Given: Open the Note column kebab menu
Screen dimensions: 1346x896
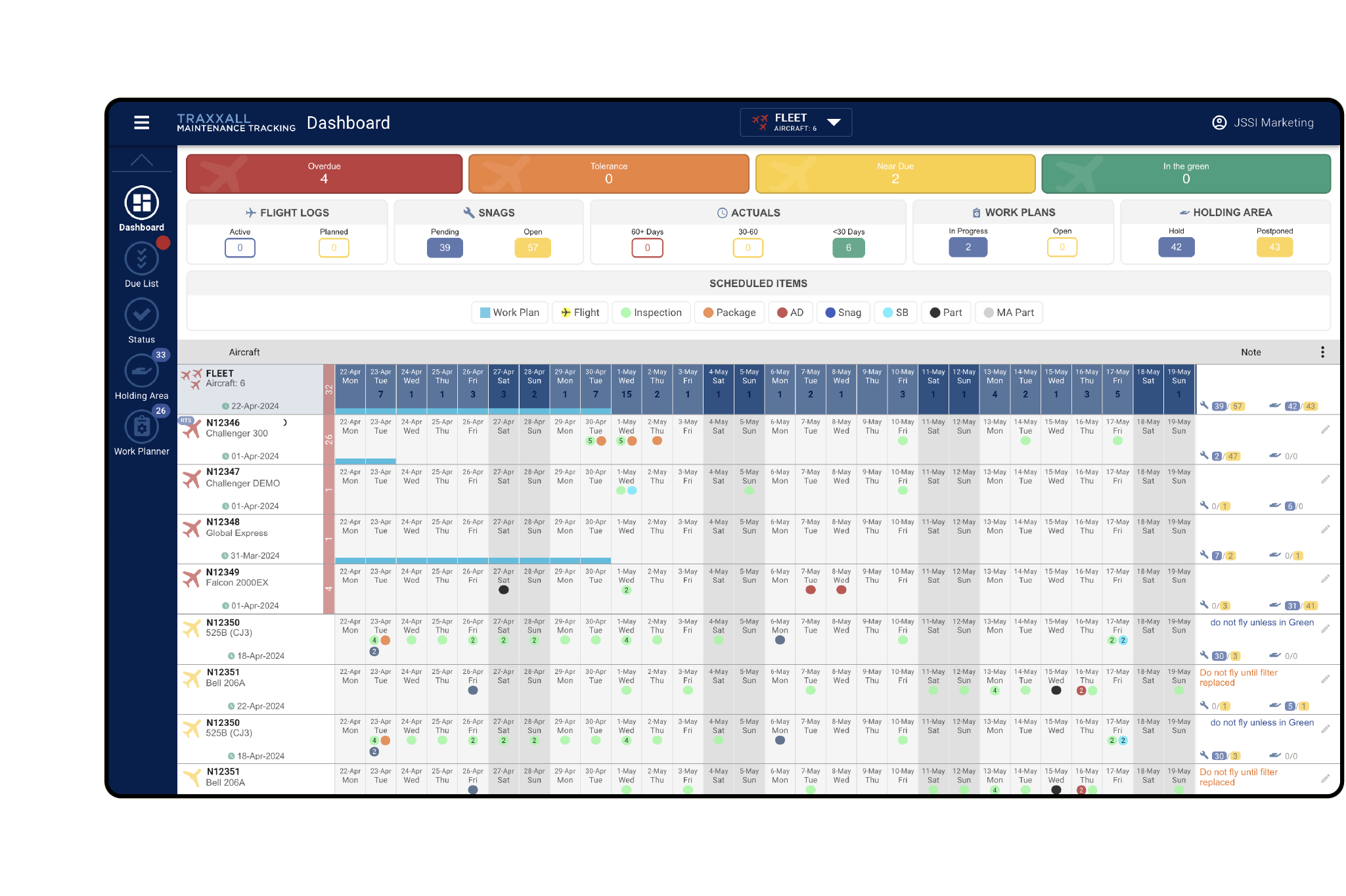Looking at the screenshot, I should coord(1322,352).
